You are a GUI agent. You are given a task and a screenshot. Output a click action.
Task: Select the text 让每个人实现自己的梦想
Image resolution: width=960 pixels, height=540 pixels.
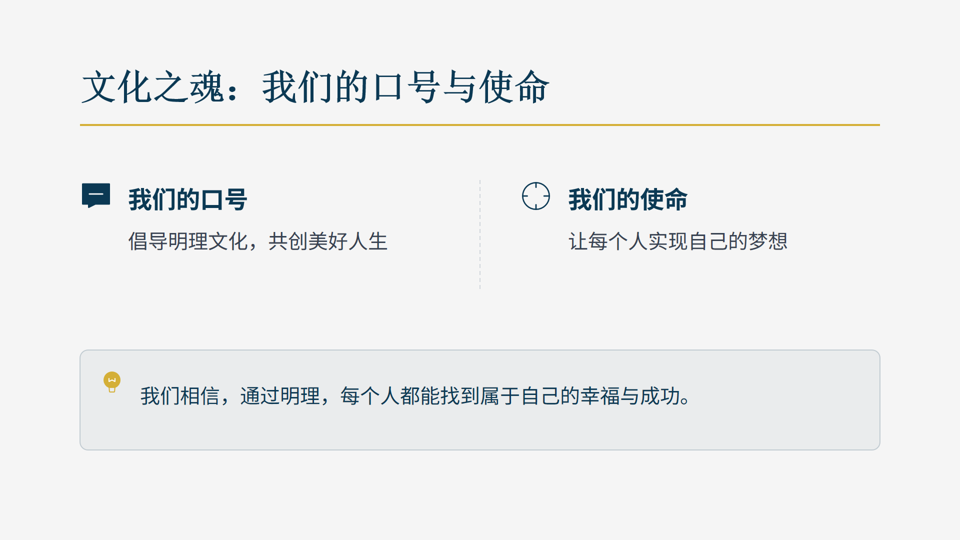pos(678,241)
